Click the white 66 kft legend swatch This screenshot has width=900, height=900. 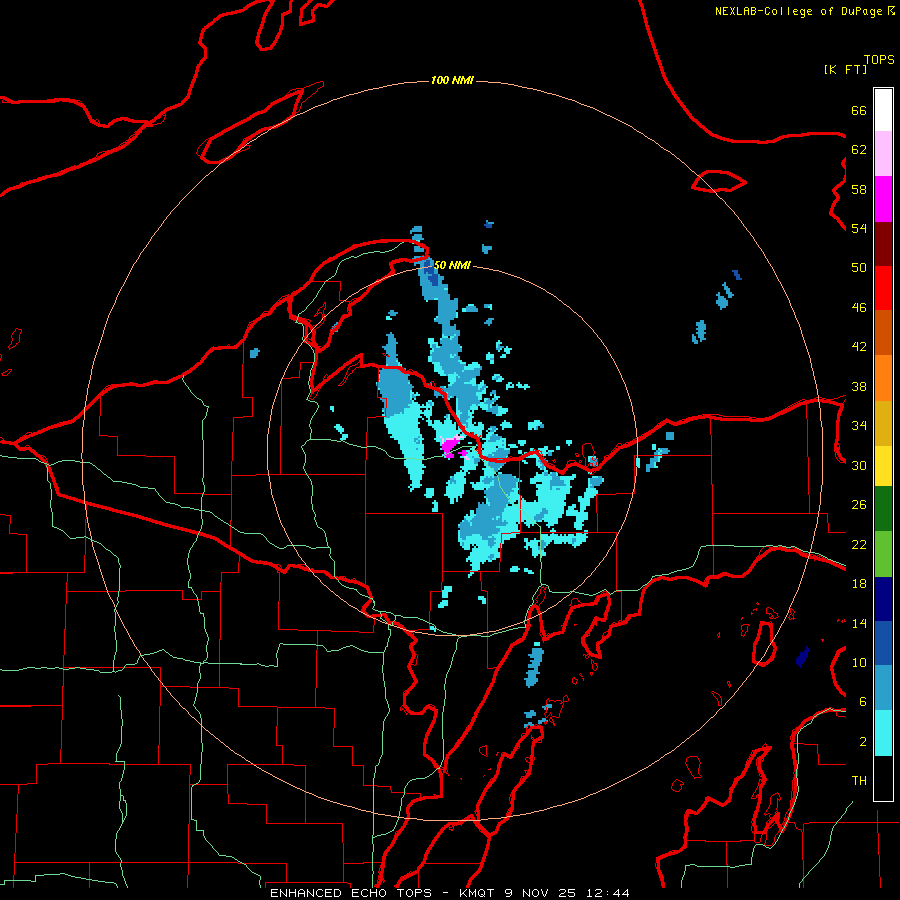click(883, 110)
